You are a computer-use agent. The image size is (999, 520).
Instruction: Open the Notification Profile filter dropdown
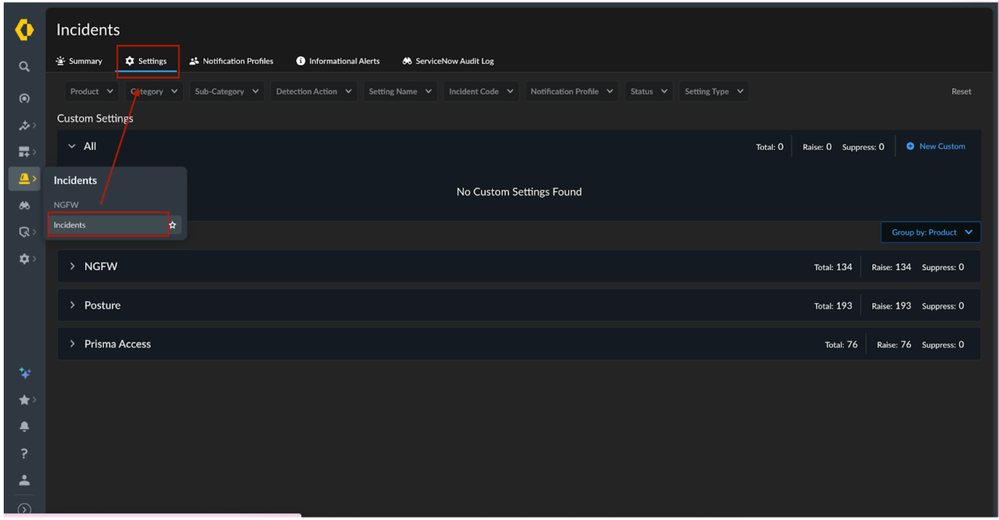coord(571,91)
